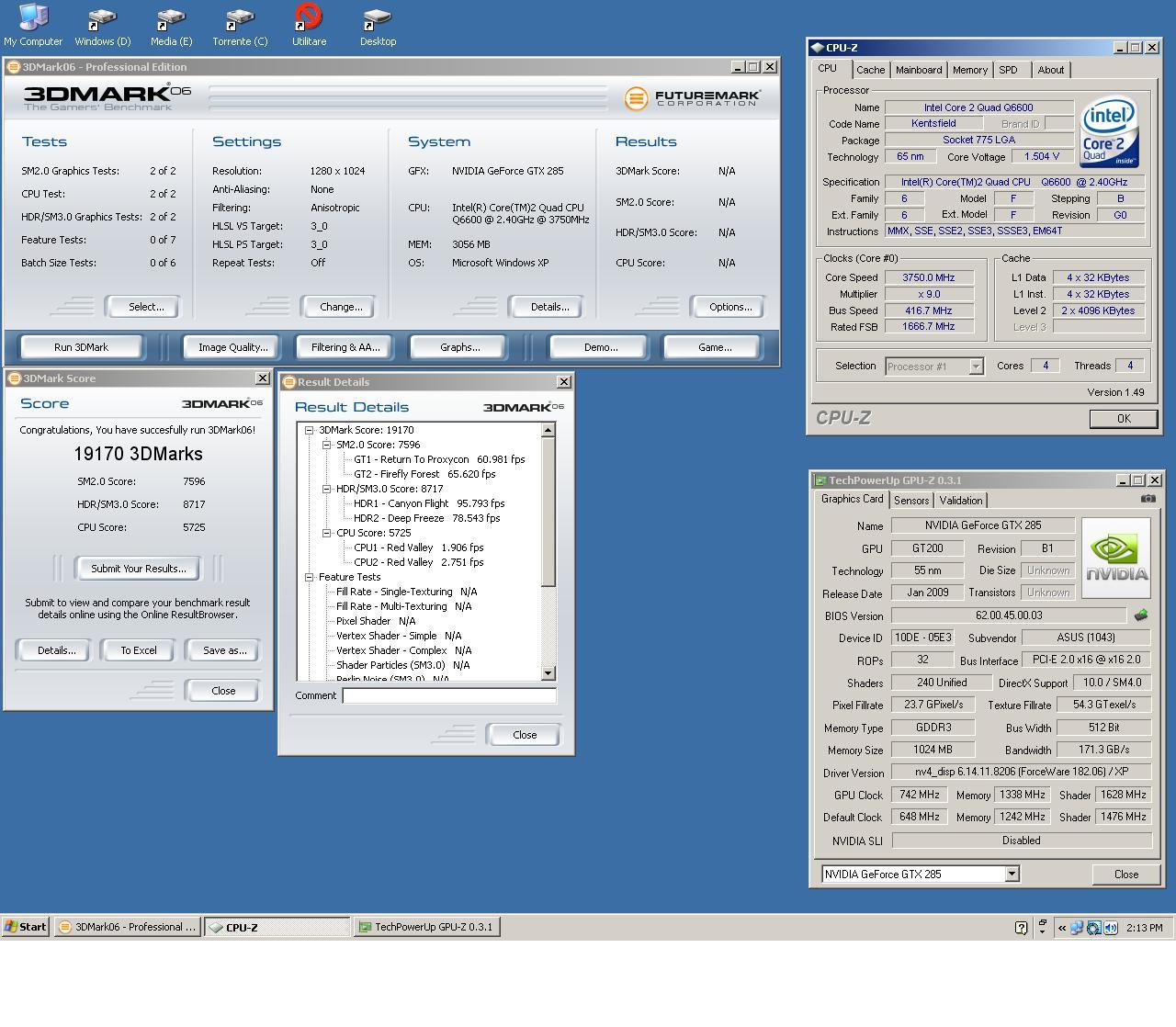Click Futuremark Corporation logo
1176x1027 pixels.
pos(692,98)
